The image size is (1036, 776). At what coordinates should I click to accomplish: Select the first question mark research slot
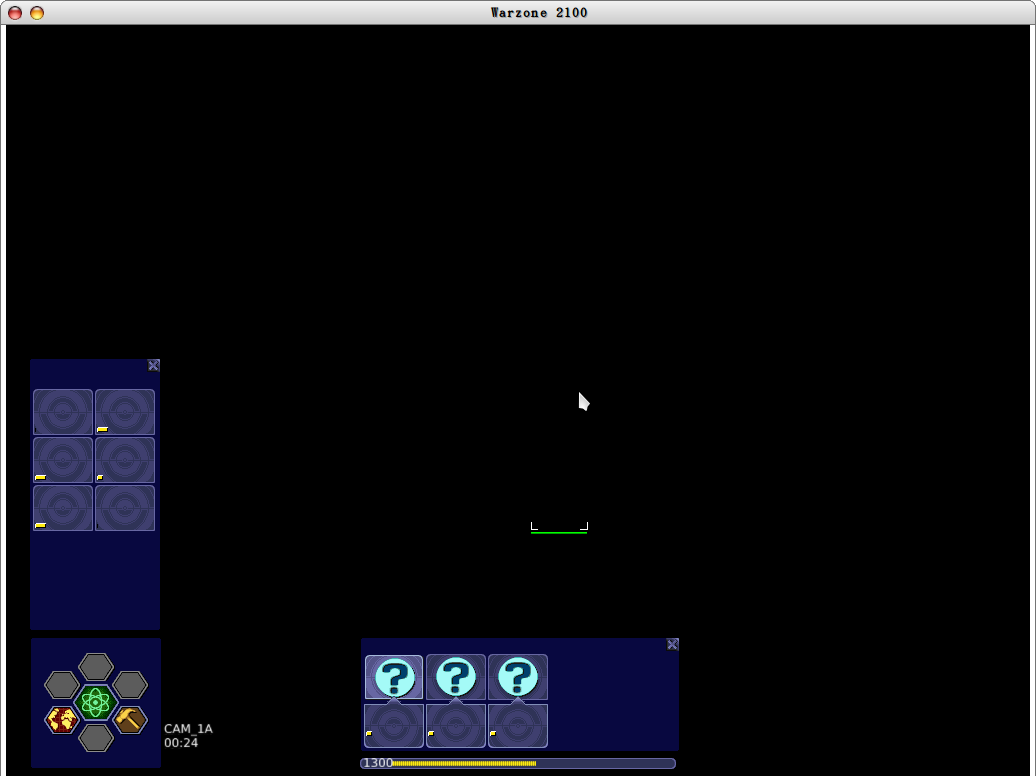(394, 677)
